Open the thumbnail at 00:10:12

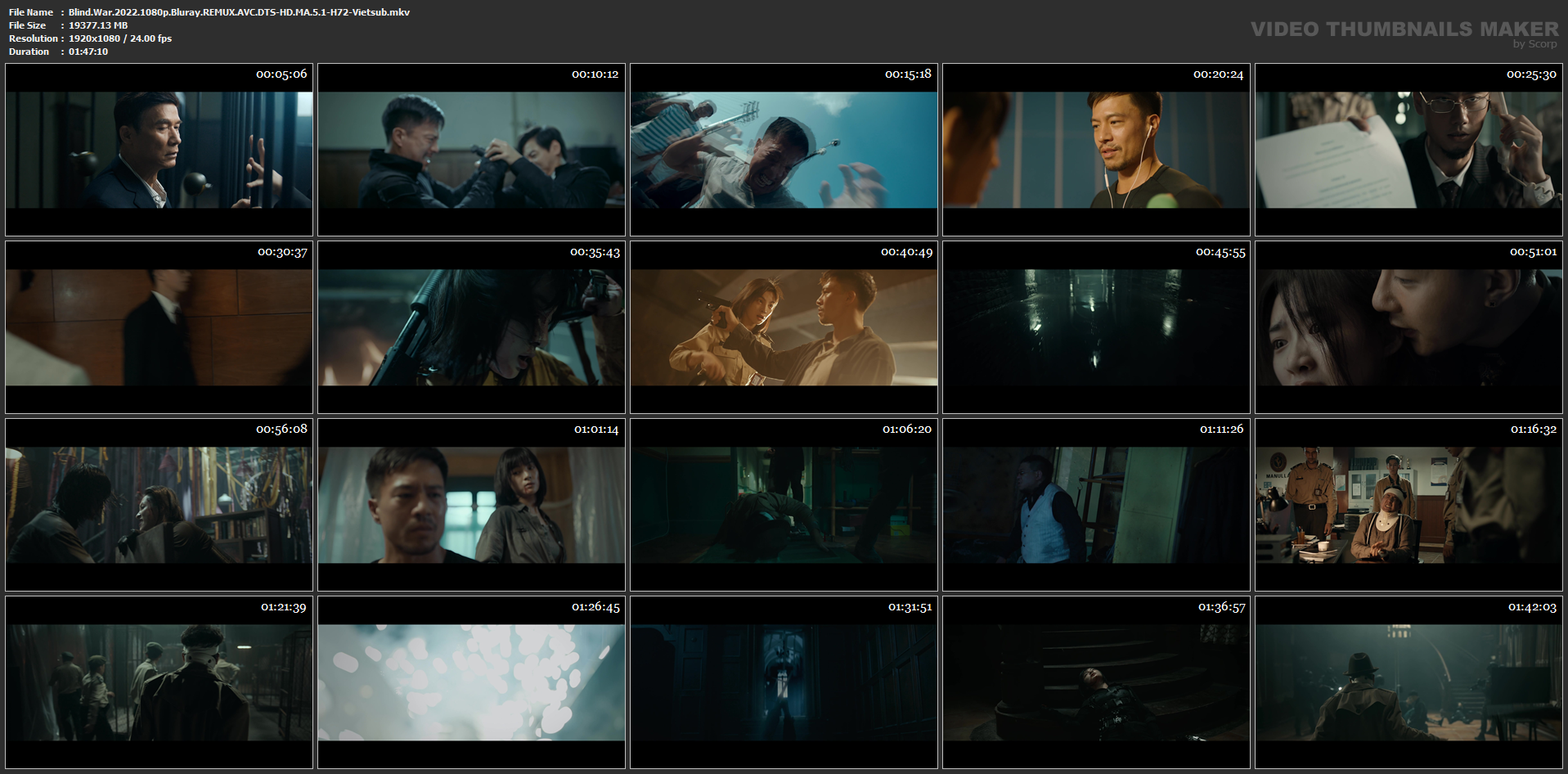[471, 150]
